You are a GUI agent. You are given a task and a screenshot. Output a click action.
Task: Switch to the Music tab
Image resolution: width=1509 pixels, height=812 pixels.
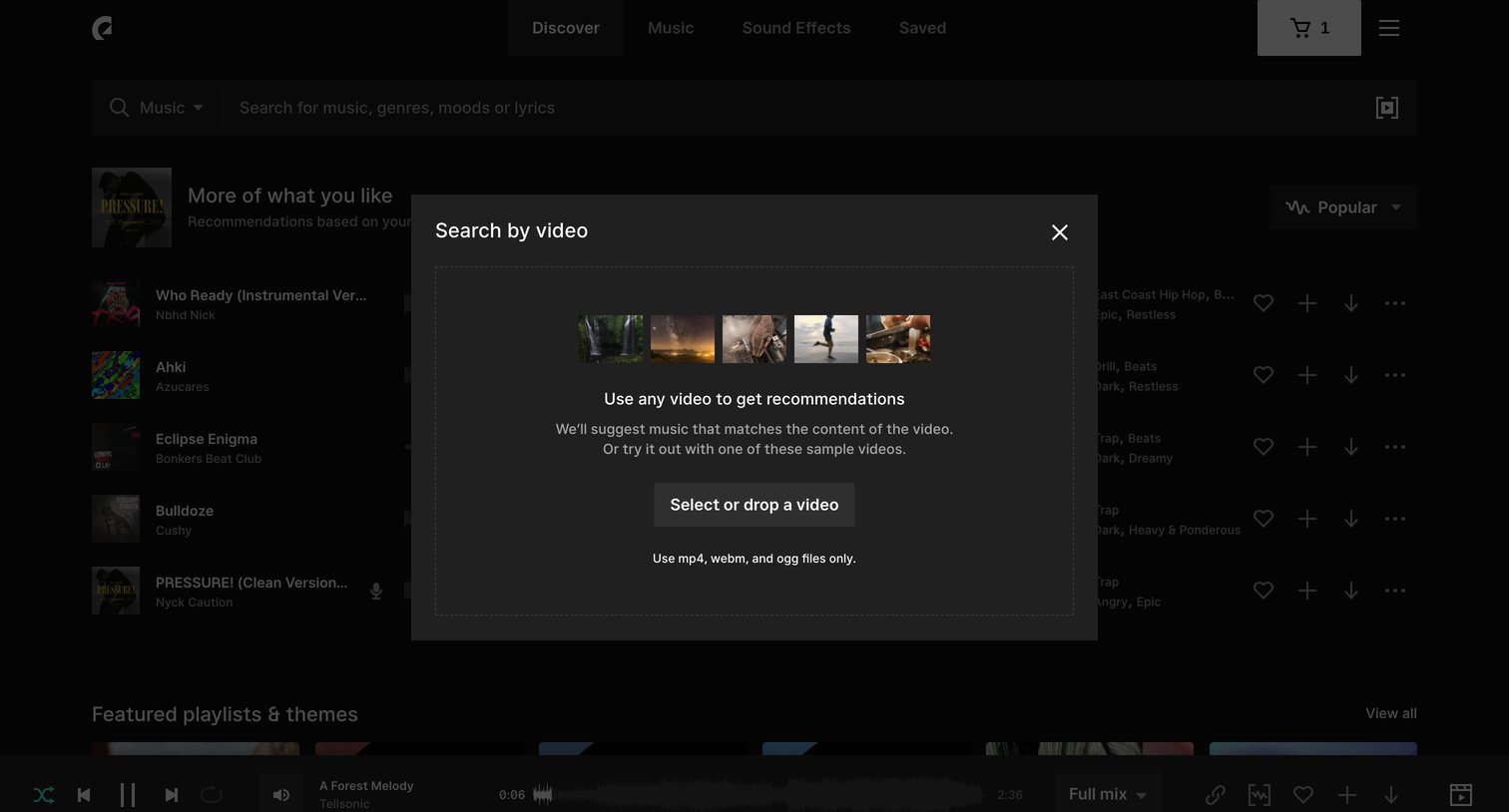pos(671,28)
